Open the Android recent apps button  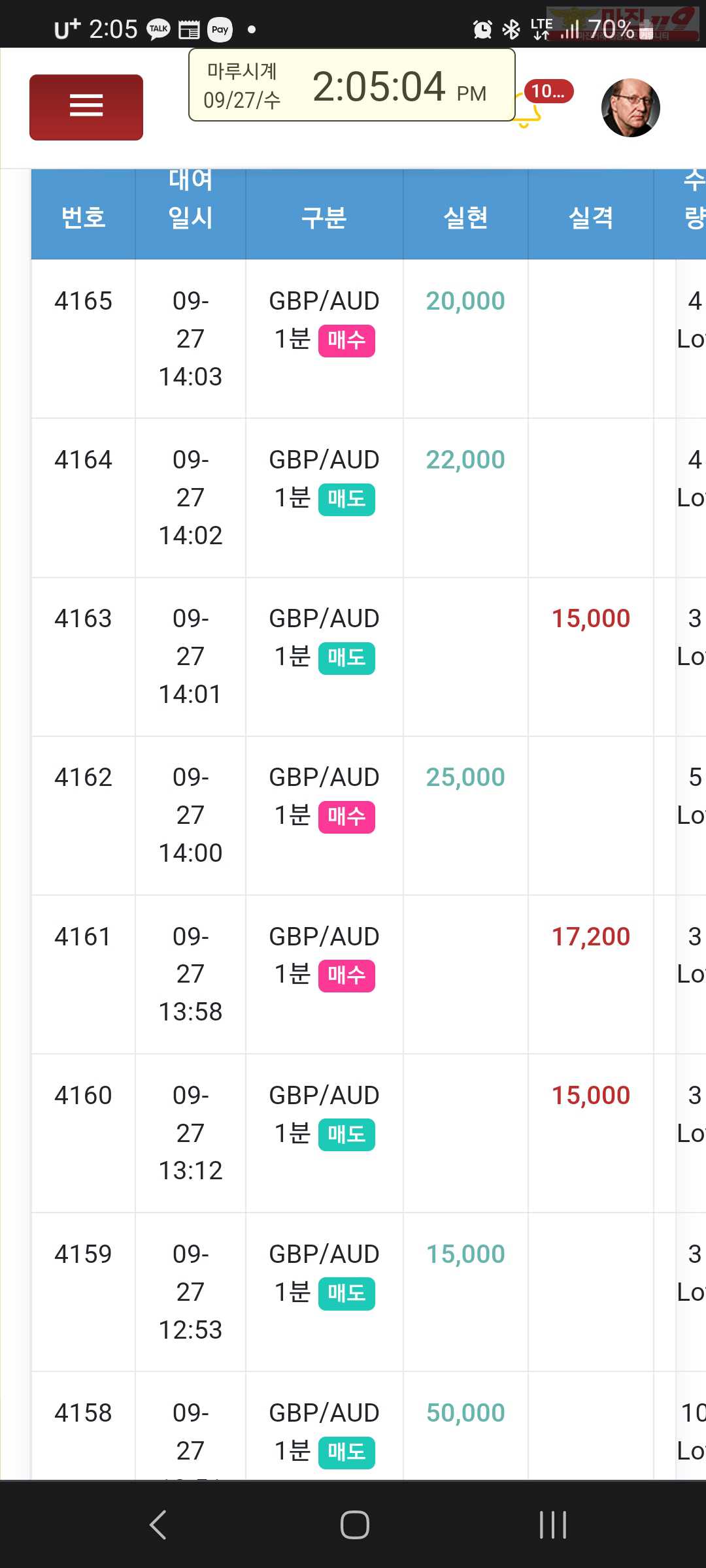553,1525
